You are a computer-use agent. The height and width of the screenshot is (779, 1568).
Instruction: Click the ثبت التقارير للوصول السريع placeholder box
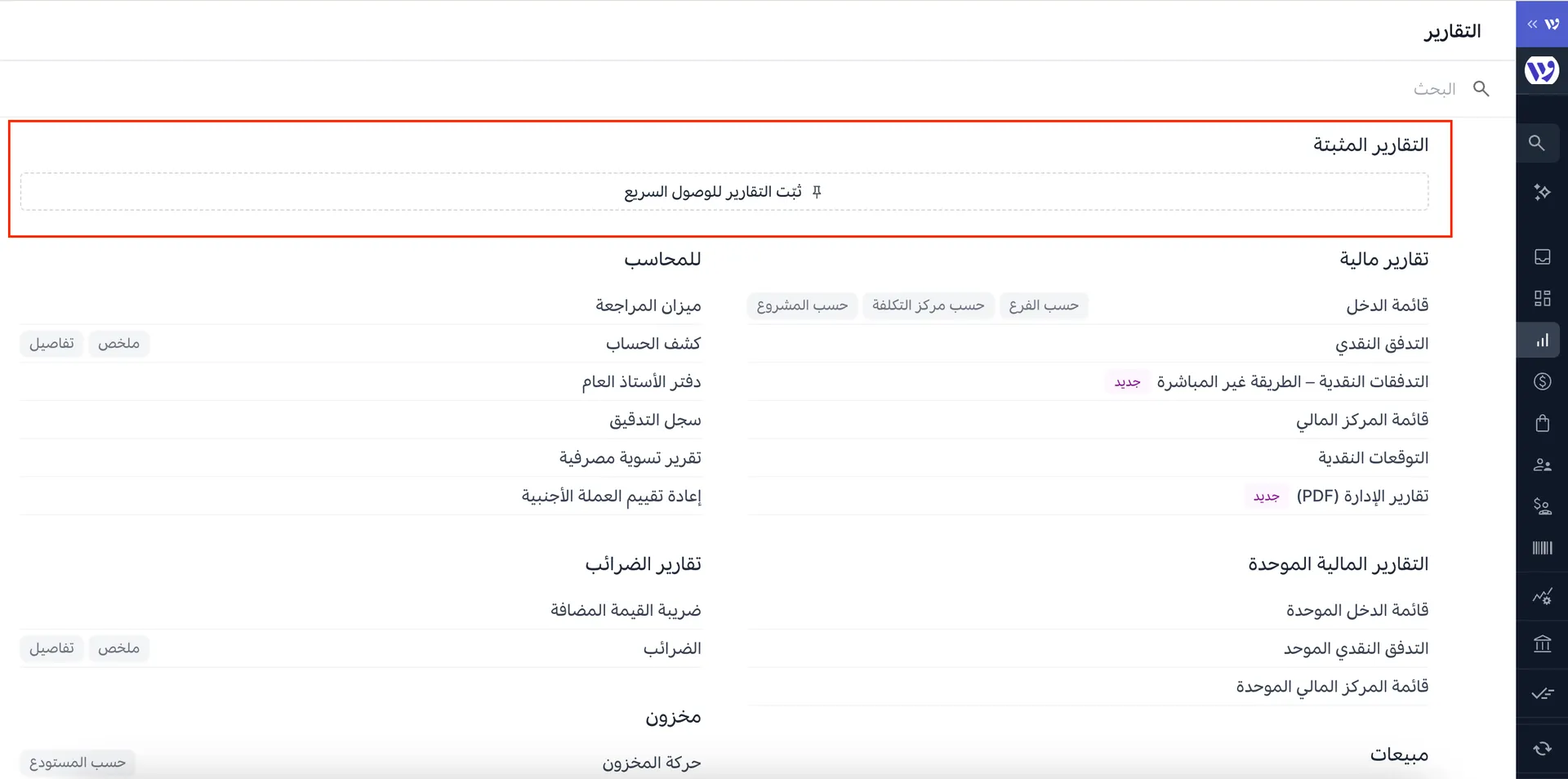(x=724, y=192)
